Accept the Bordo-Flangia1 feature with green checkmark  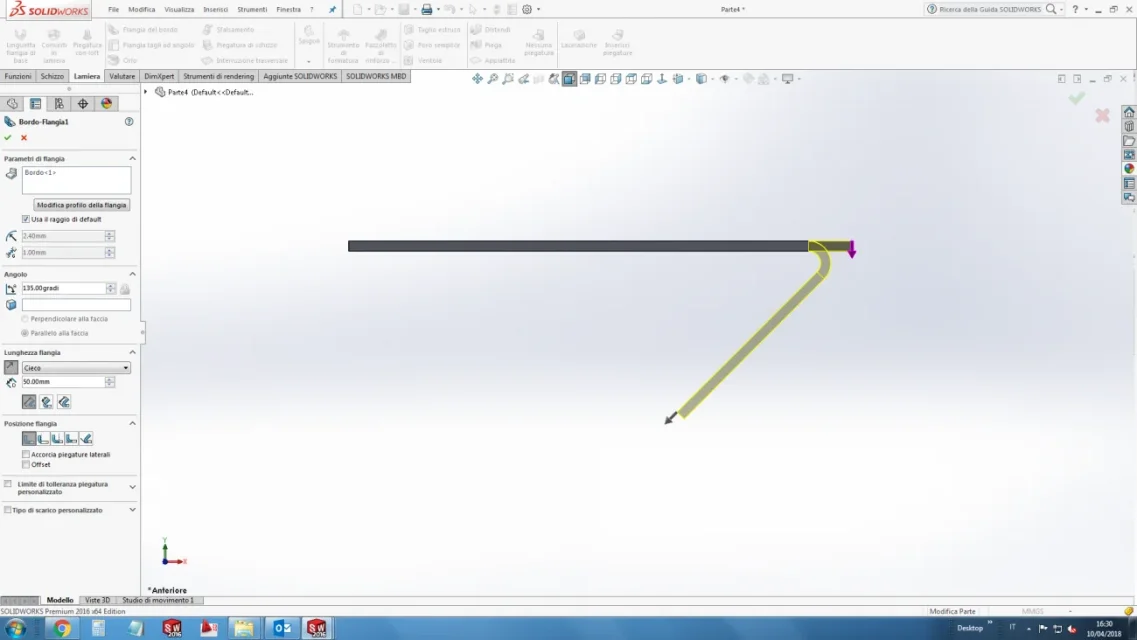[8, 138]
